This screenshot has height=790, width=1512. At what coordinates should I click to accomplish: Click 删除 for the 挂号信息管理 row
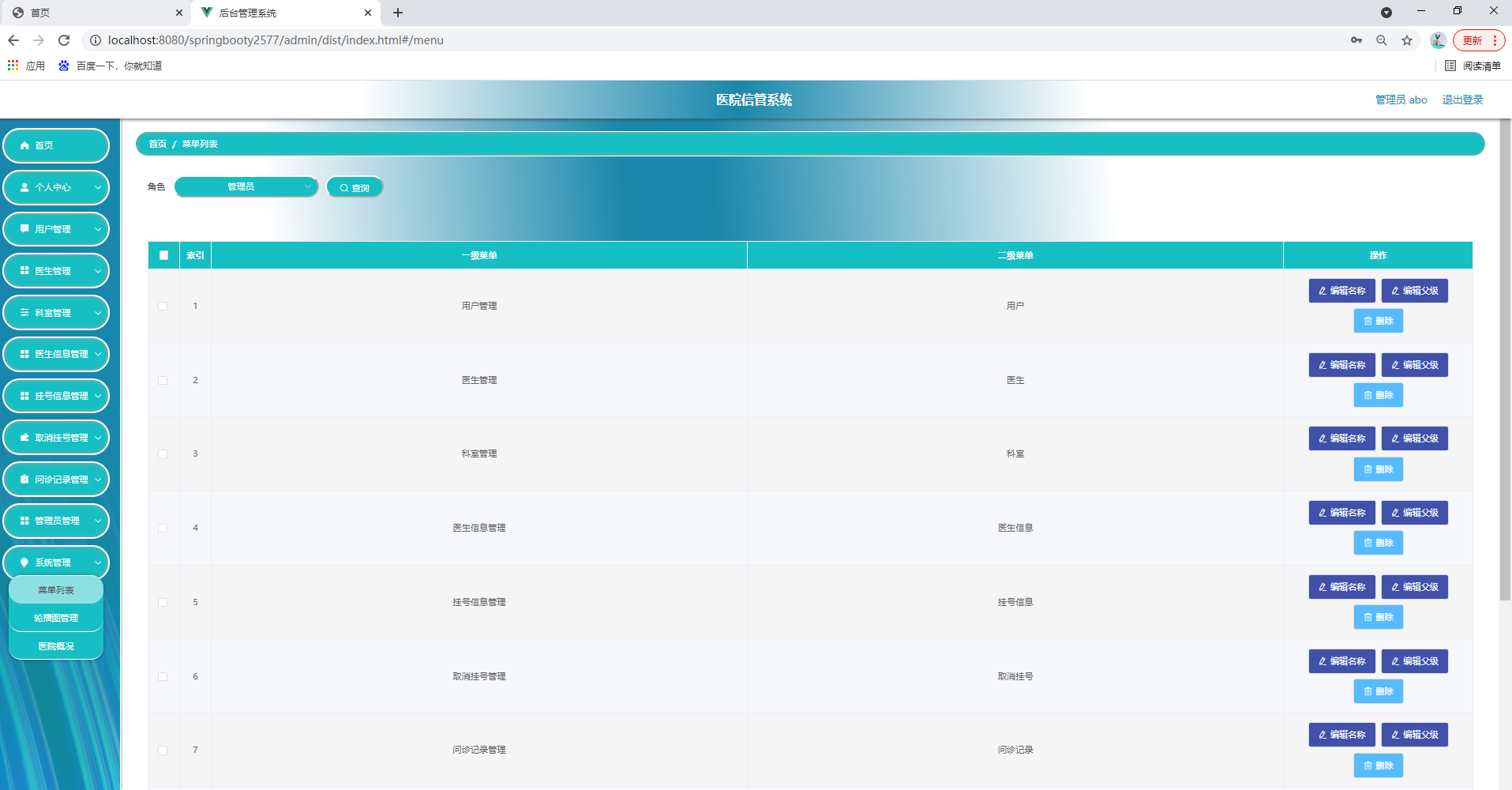[x=1379, y=617]
